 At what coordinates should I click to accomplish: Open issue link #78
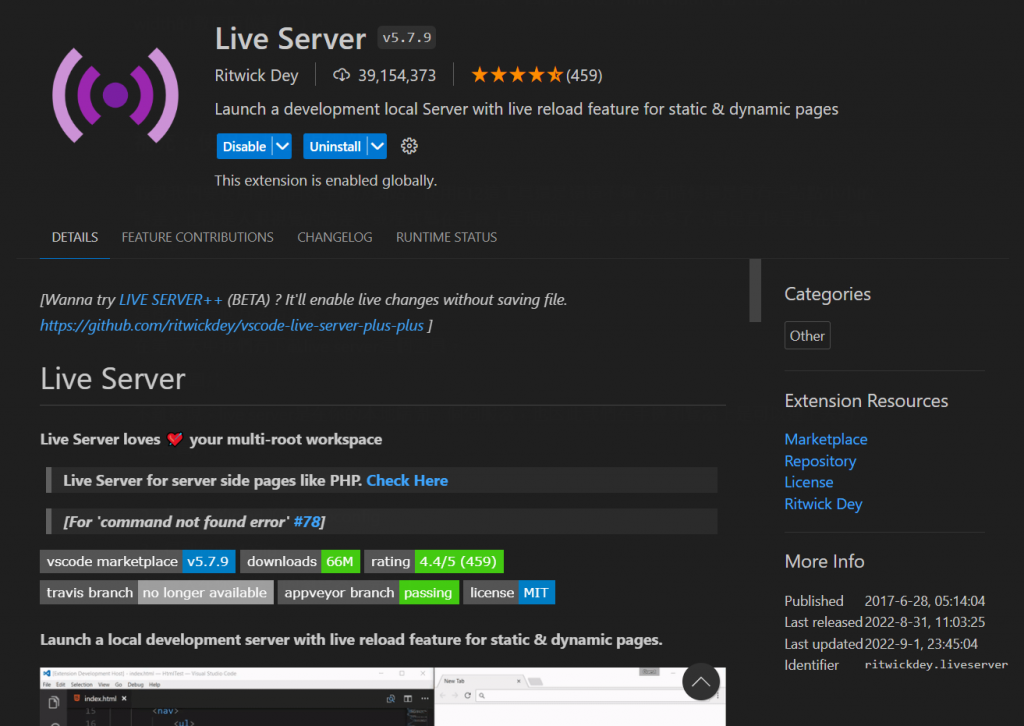pyautogui.click(x=306, y=522)
